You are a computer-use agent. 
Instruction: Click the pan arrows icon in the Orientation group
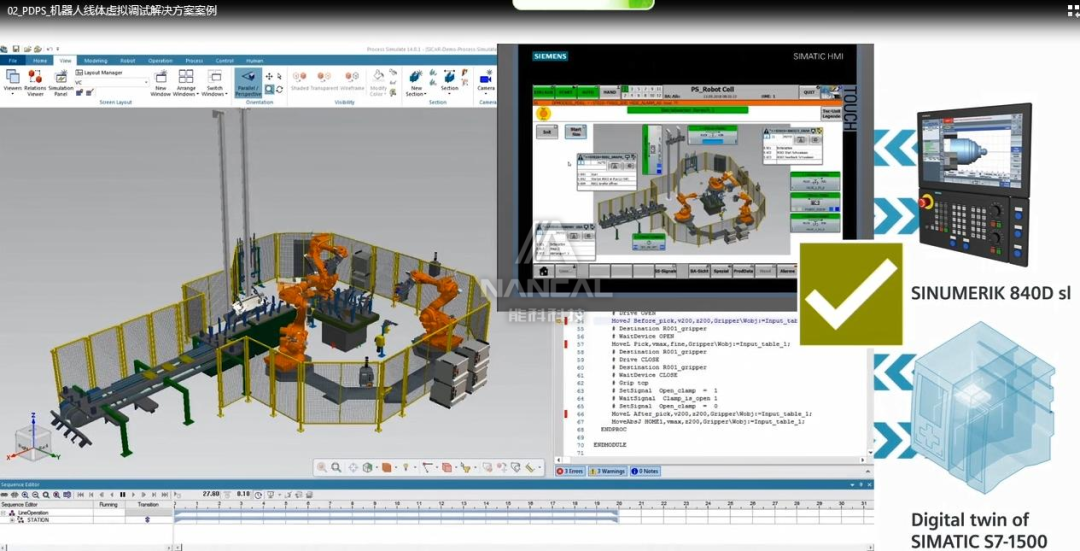click(269, 76)
